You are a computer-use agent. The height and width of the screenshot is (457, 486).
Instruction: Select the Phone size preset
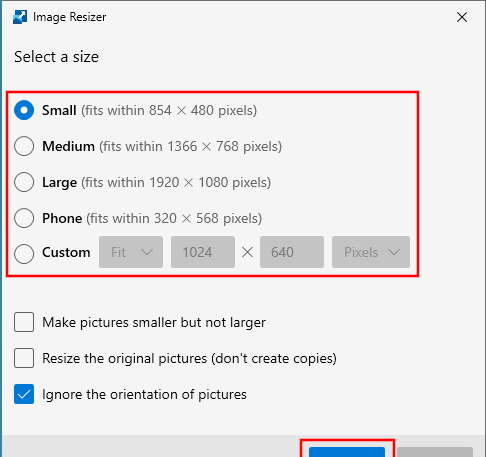(x=24, y=218)
